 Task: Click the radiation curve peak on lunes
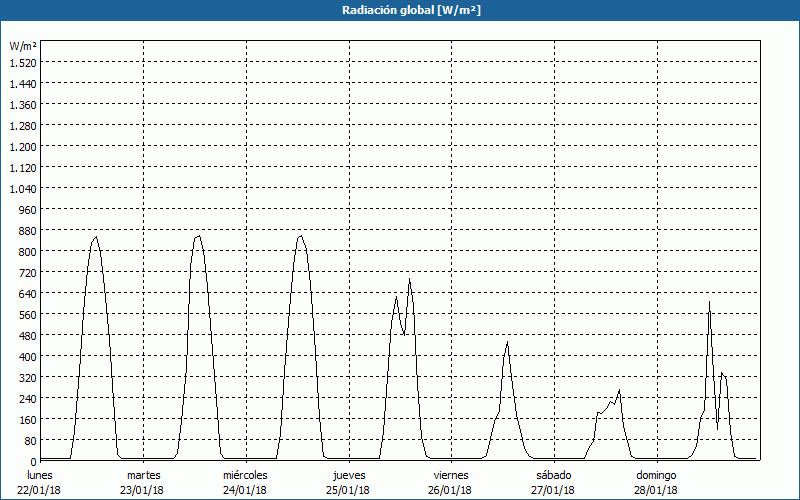tap(95, 237)
